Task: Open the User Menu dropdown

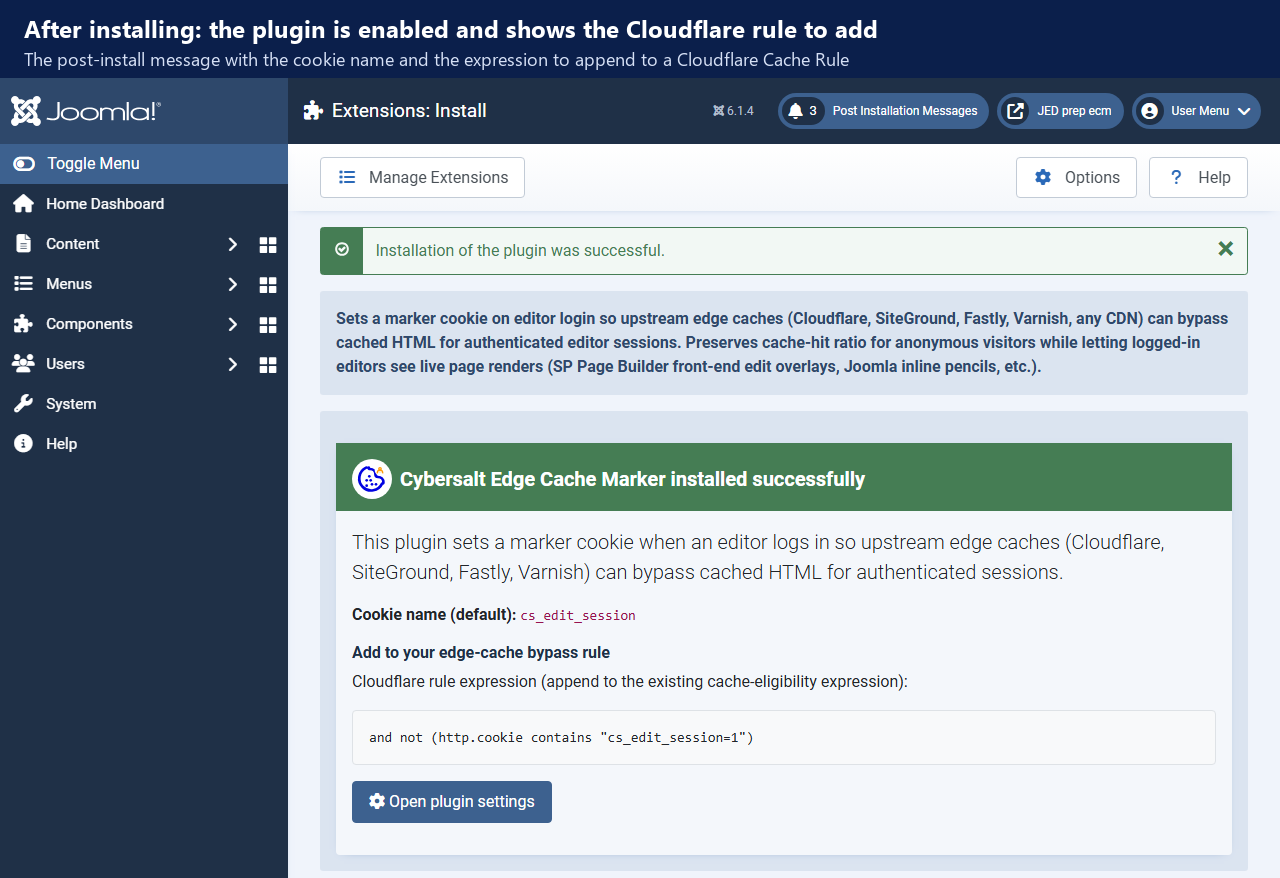Action: point(1196,111)
